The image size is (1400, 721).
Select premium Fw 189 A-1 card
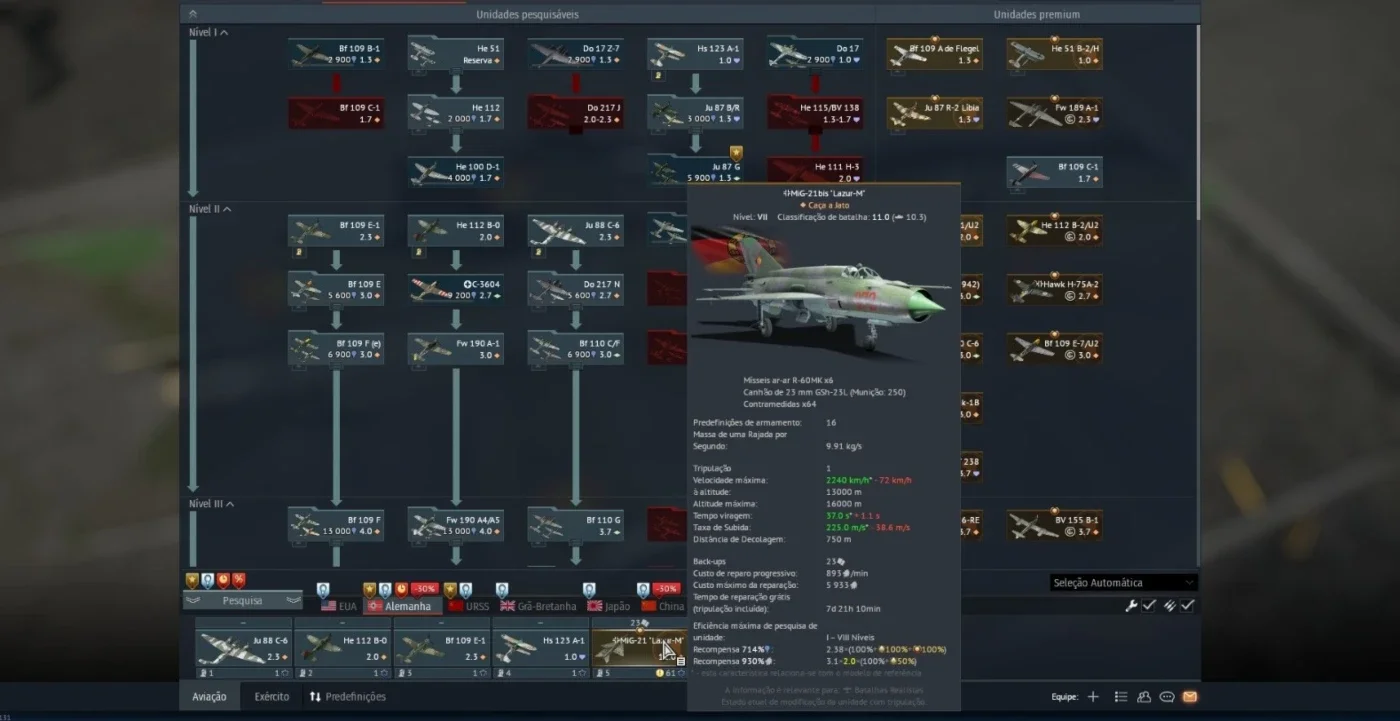tap(1054, 113)
